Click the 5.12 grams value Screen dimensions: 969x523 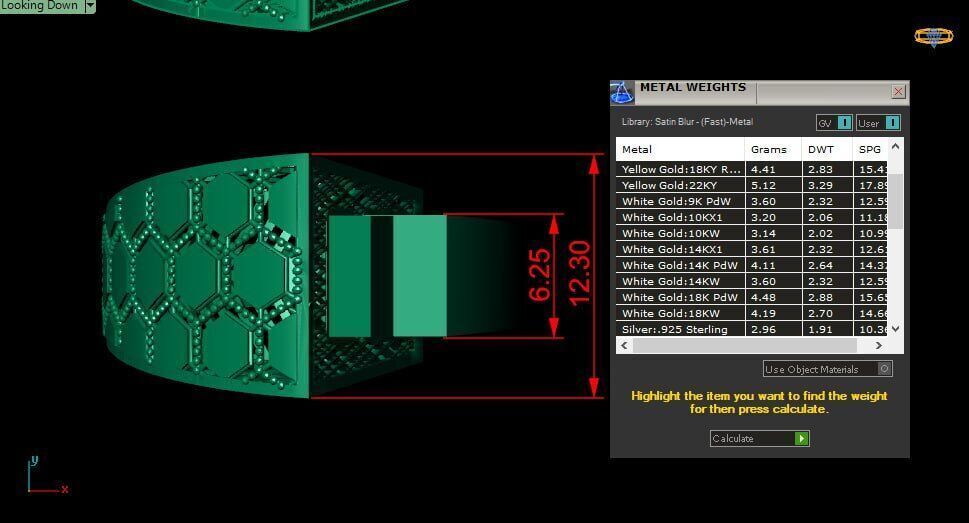(763, 185)
